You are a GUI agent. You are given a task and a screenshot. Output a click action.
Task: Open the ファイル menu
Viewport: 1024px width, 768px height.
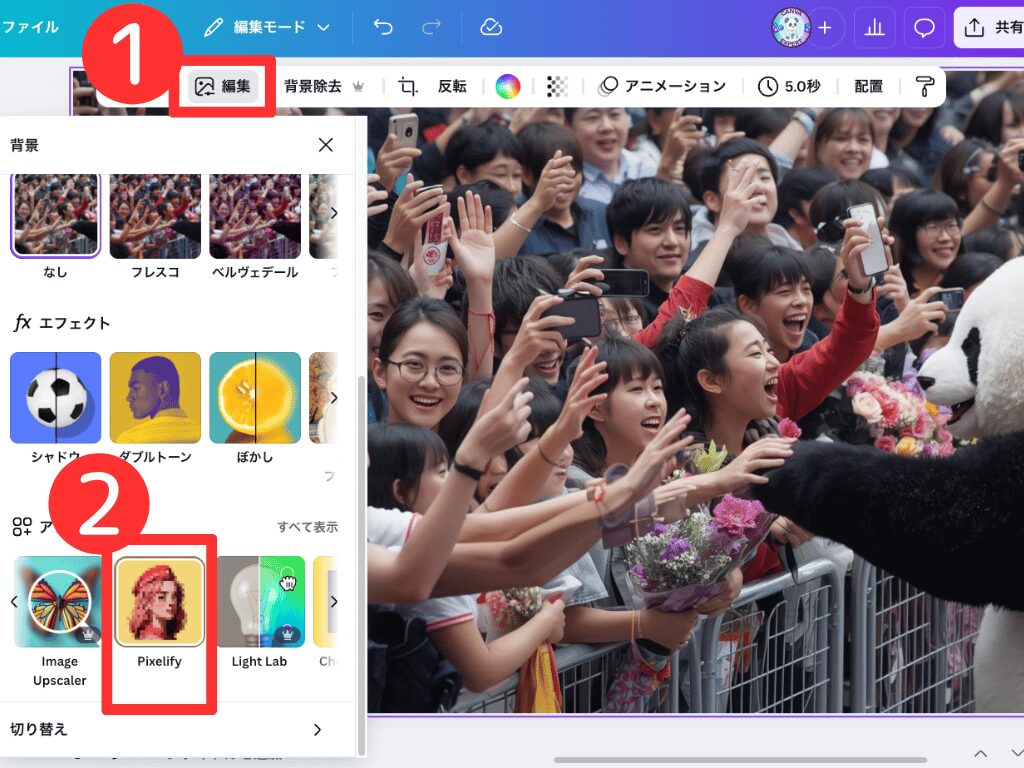pos(30,27)
